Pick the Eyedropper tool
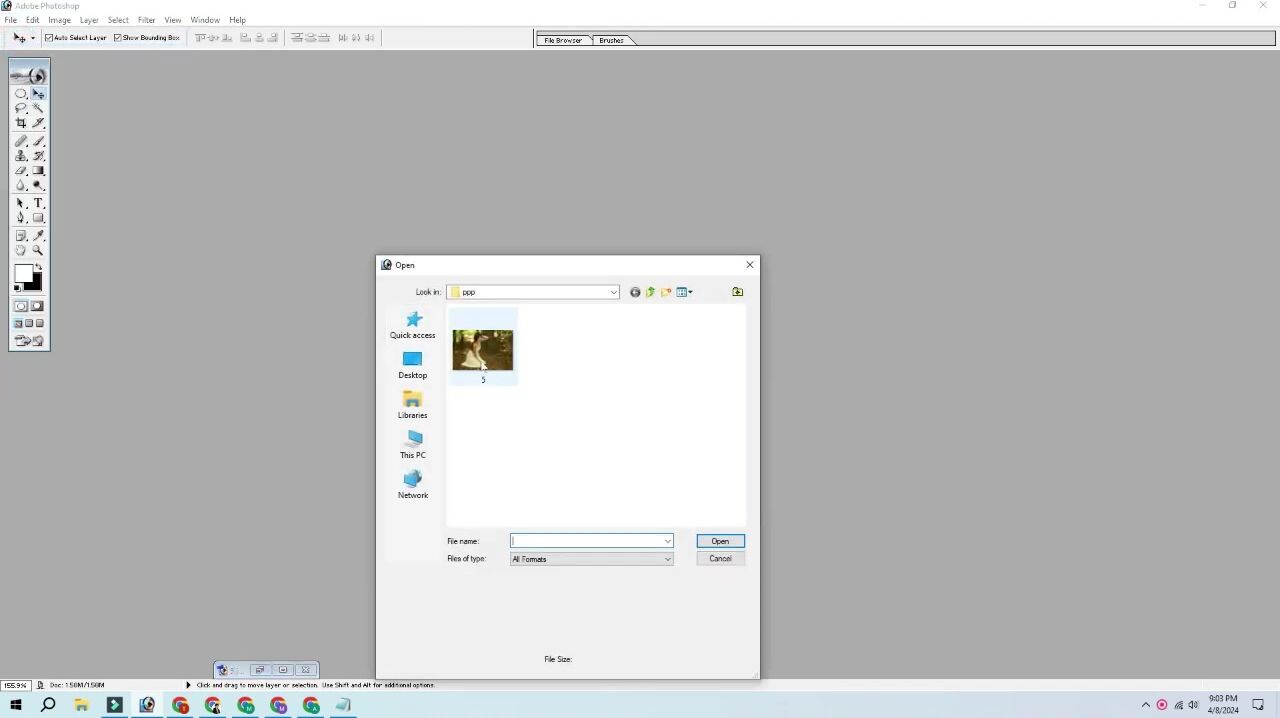The width and height of the screenshot is (1280, 718). (38, 236)
